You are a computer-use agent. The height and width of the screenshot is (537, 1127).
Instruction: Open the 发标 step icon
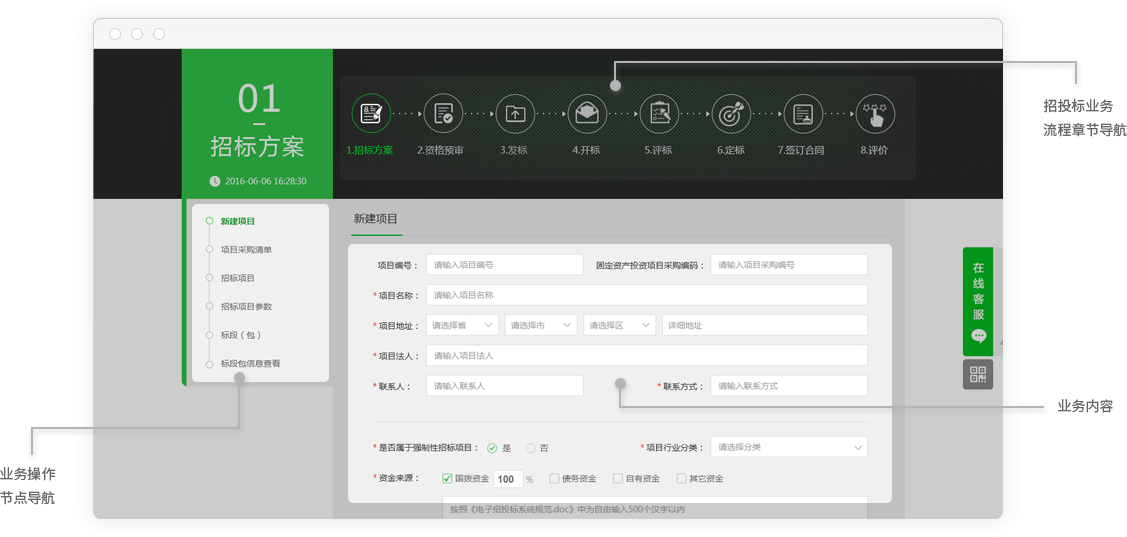(x=515, y=114)
